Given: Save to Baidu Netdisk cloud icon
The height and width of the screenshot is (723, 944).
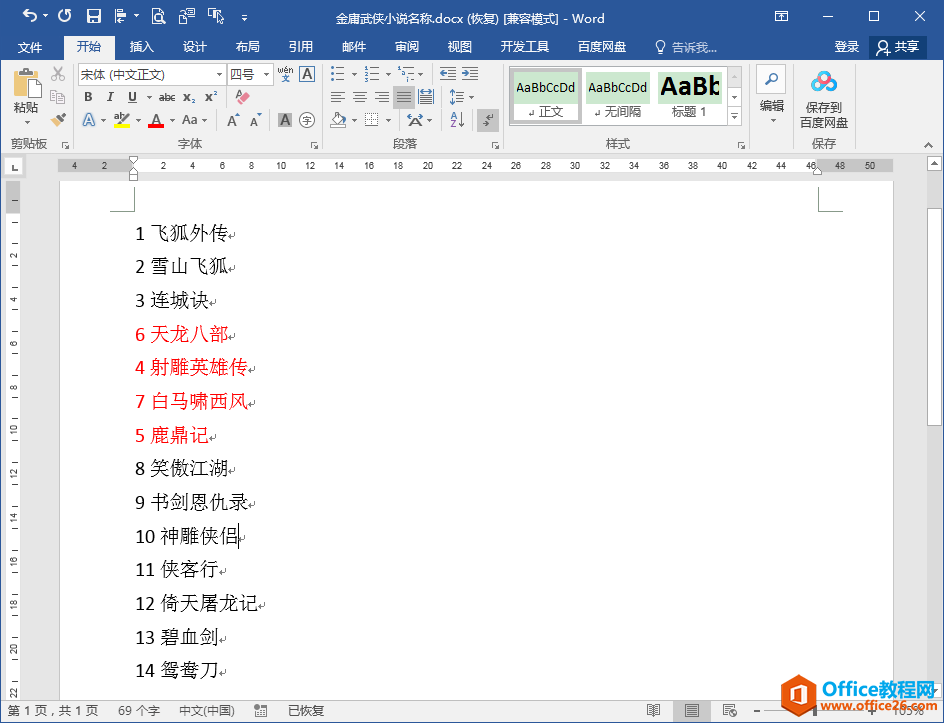Looking at the screenshot, I should coord(824,81).
